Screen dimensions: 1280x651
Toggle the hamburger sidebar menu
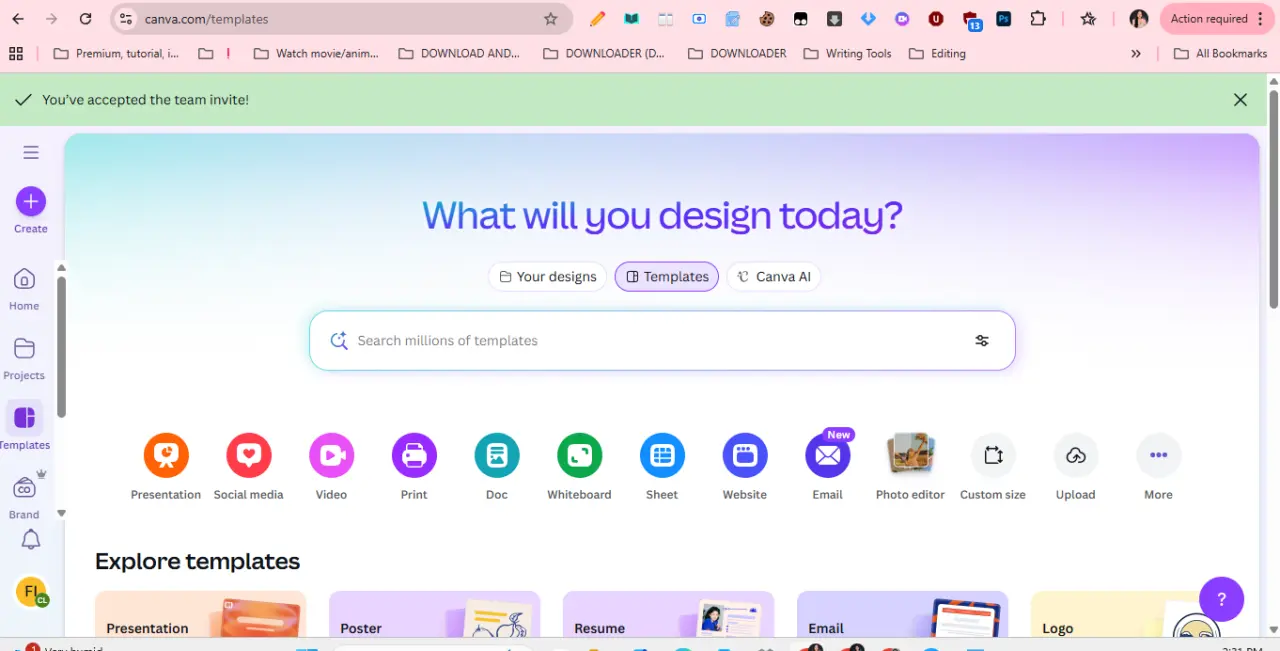click(x=31, y=152)
